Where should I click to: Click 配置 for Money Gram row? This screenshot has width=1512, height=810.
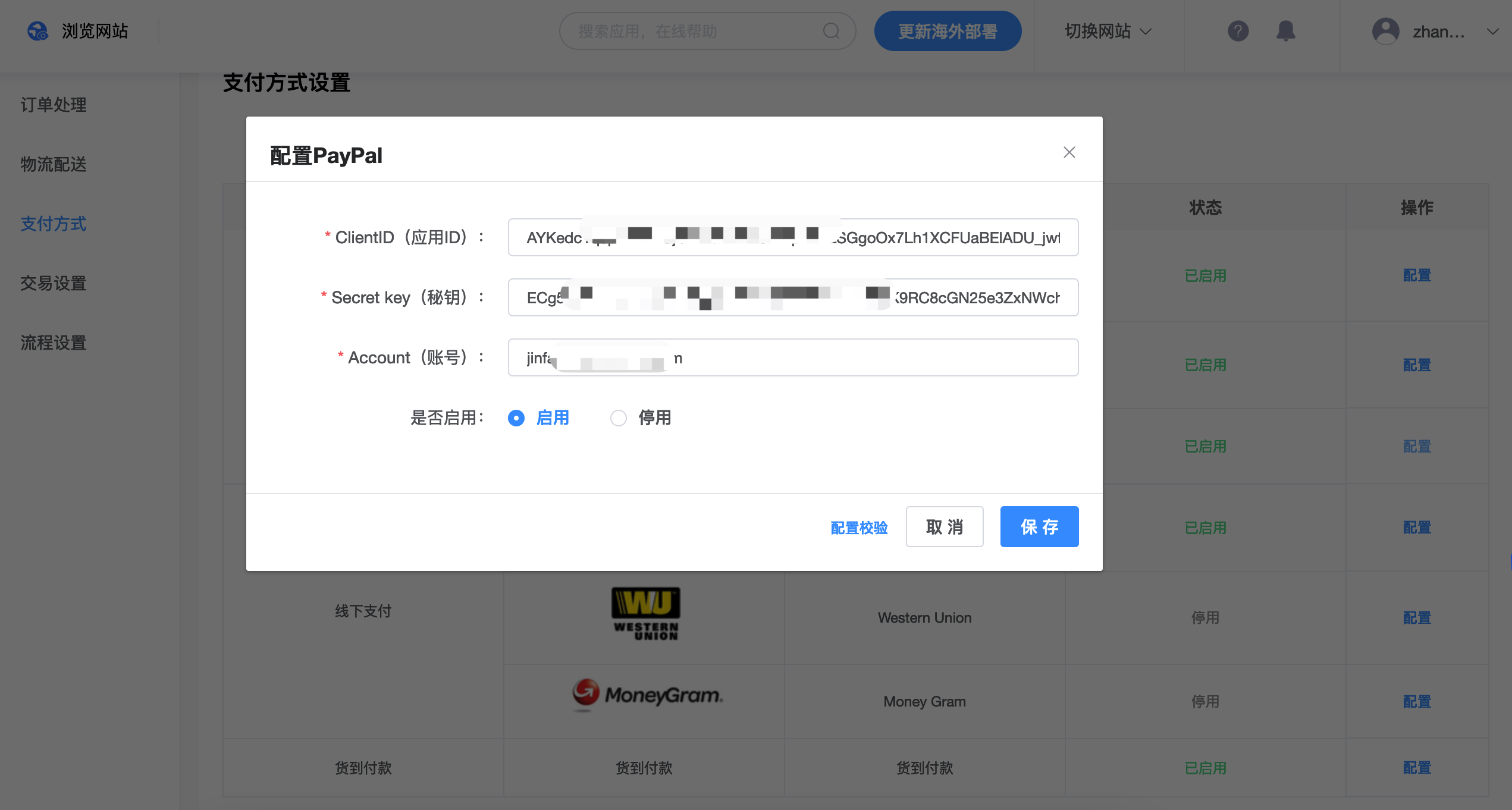point(1417,702)
